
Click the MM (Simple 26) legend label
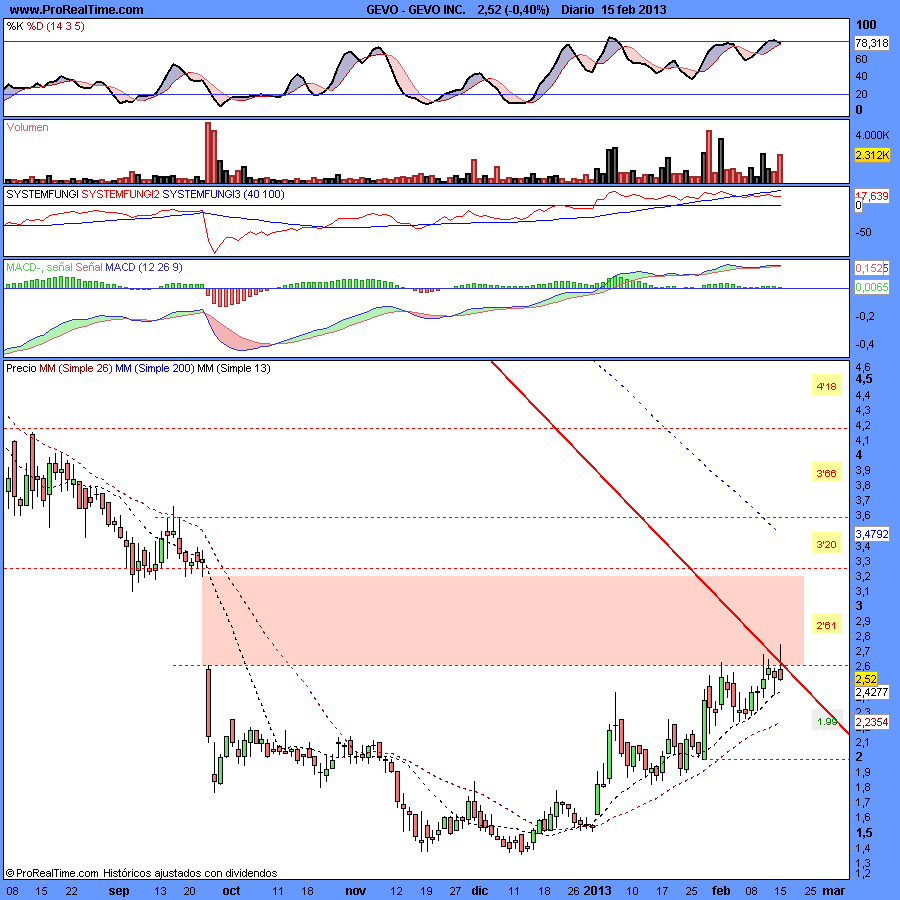coord(76,368)
